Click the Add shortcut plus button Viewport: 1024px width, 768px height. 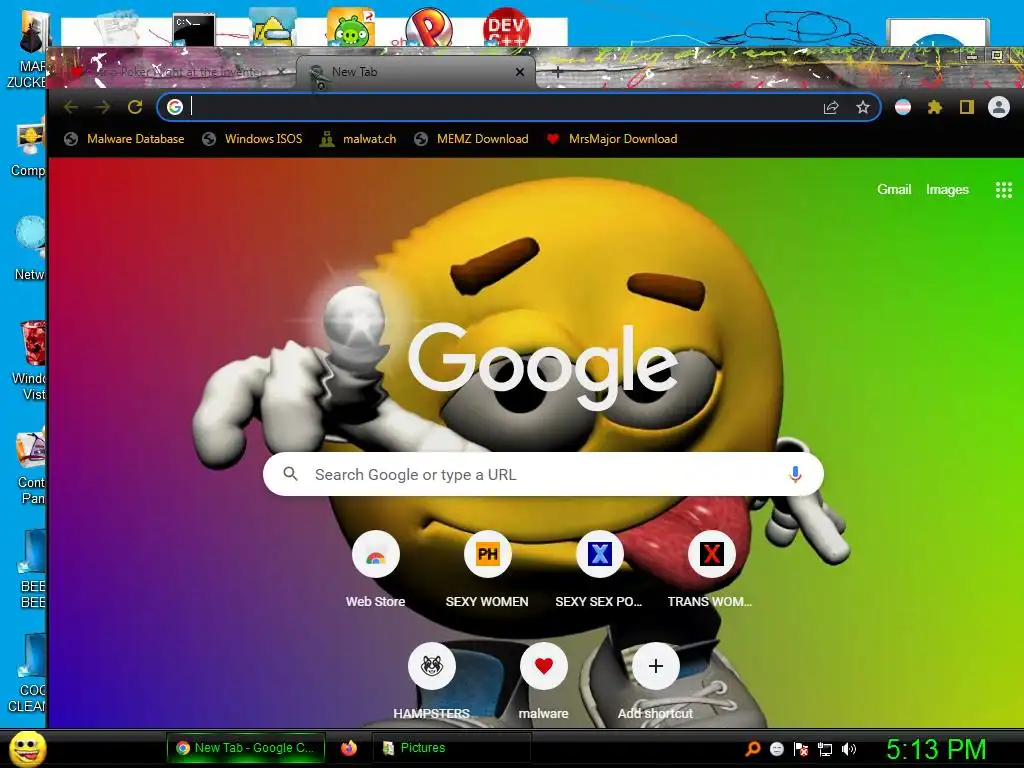[x=656, y=665]
